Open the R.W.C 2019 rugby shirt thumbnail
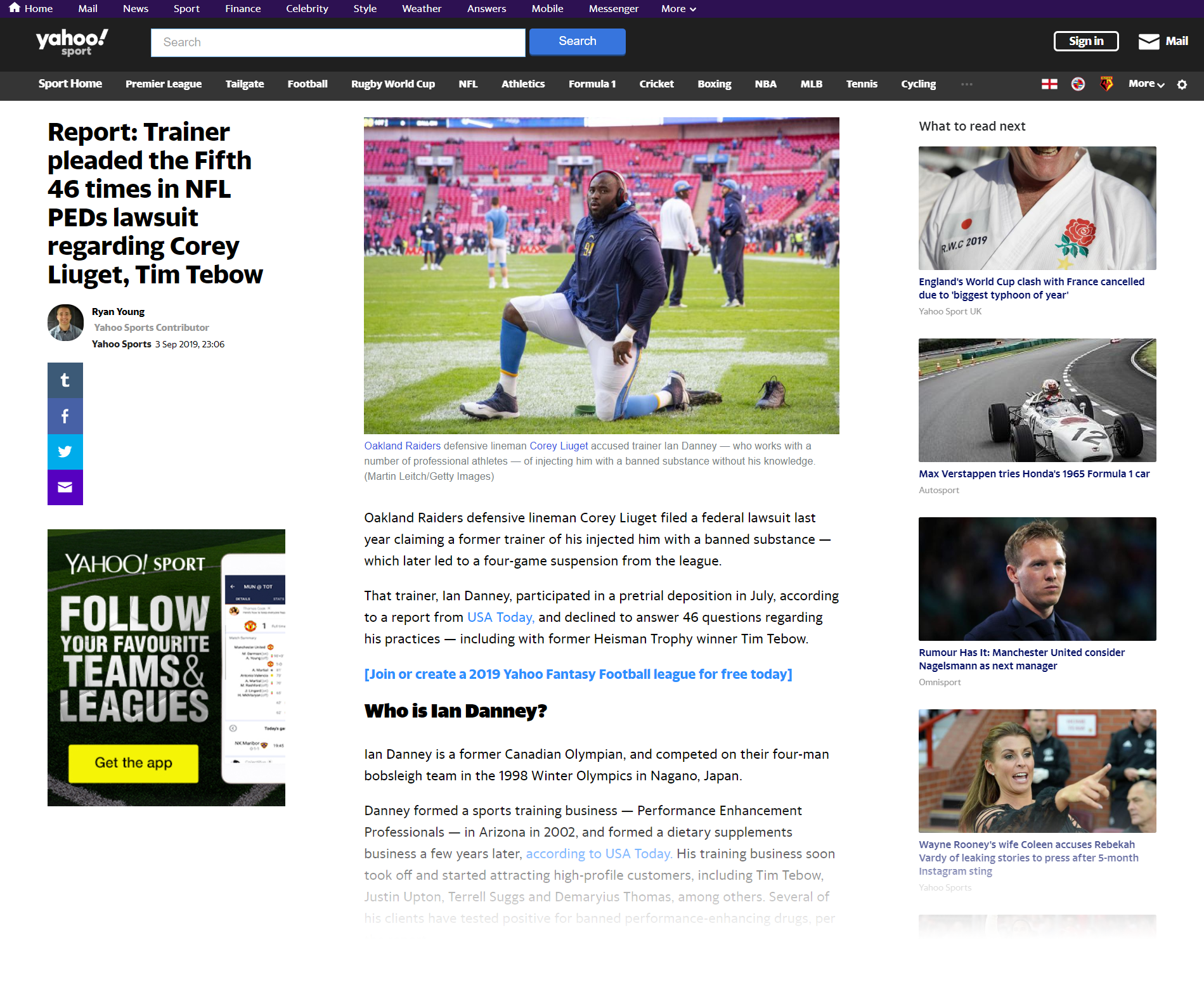The height and width of the screenshot is (992, 1204). click(1037, 208)
